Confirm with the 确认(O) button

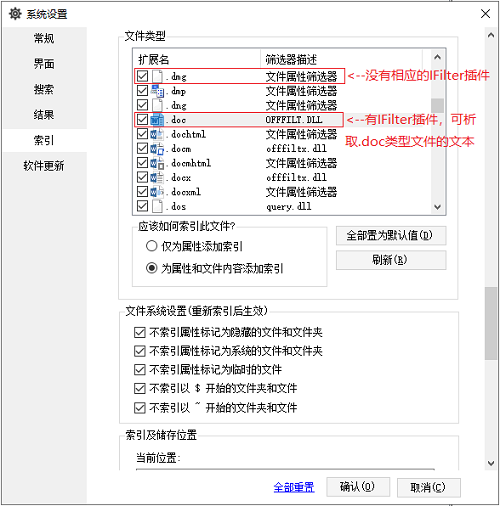pyautogui.click(x=358, y=487)
